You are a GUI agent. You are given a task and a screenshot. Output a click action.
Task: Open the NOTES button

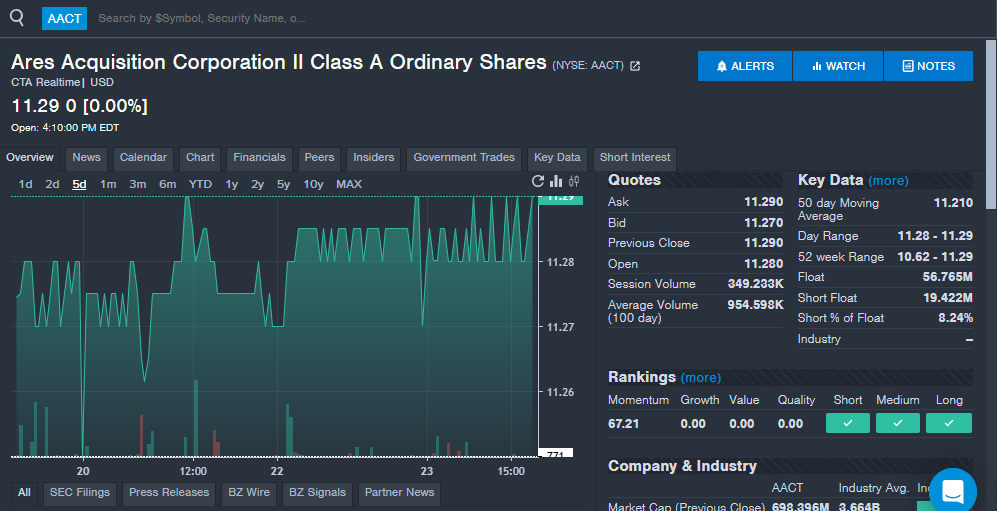click(928, 66)
